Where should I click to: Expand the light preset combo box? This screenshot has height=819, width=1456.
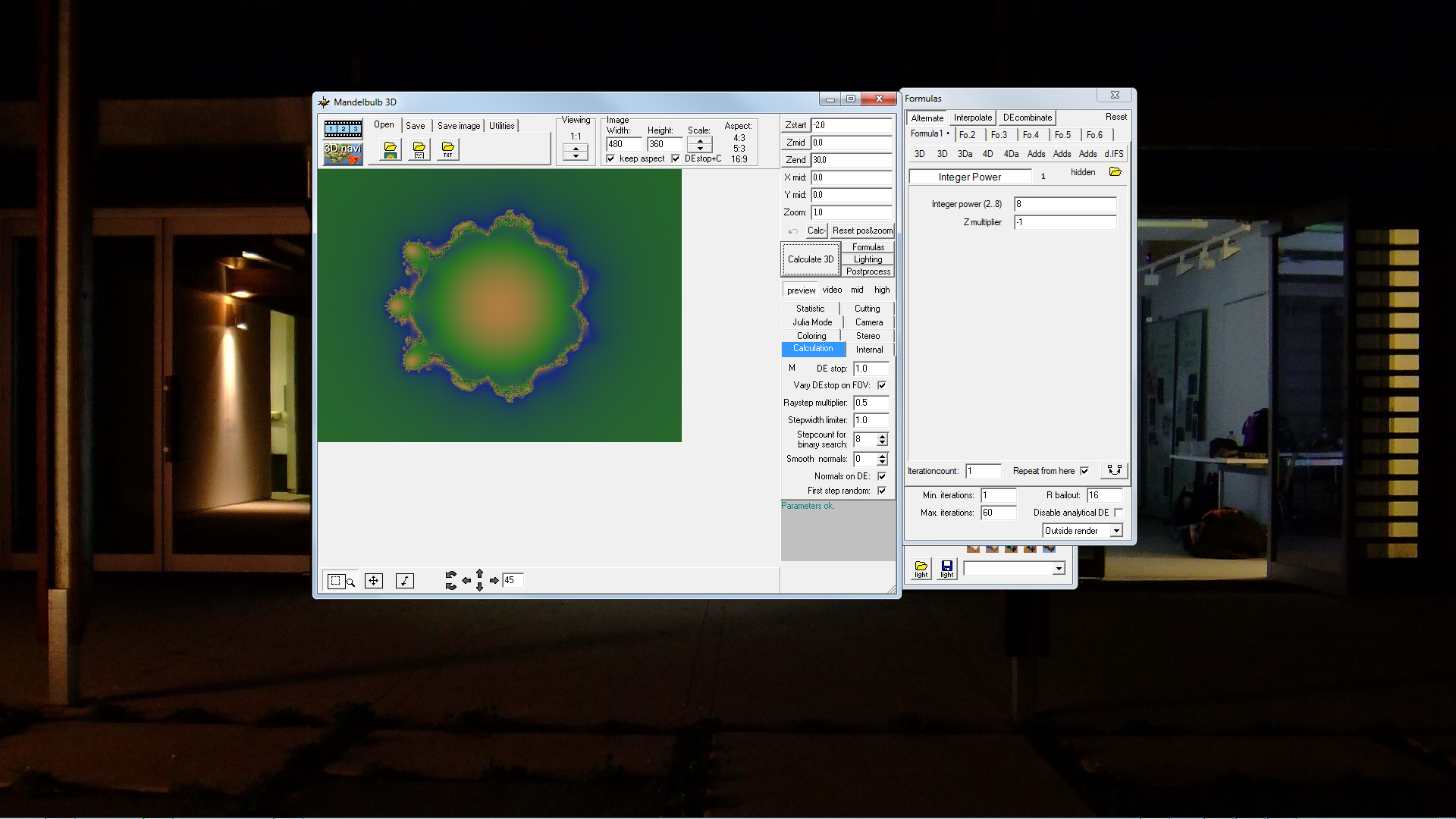[1059, 569]
